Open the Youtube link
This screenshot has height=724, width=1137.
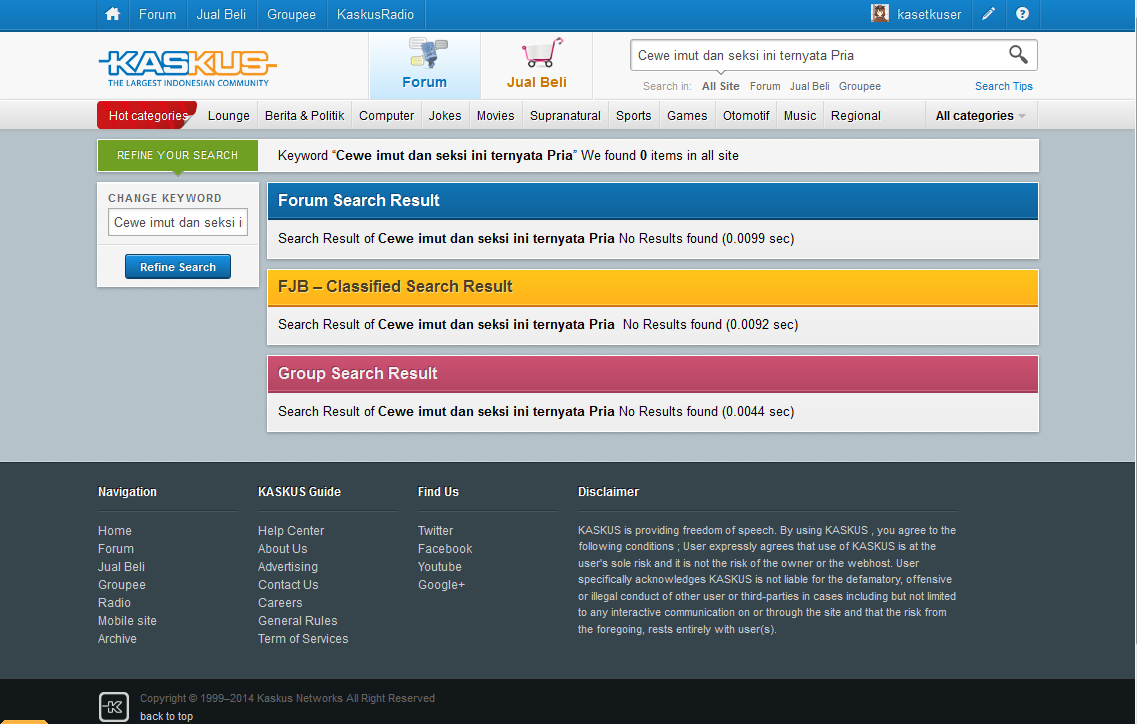pos(439,567)
